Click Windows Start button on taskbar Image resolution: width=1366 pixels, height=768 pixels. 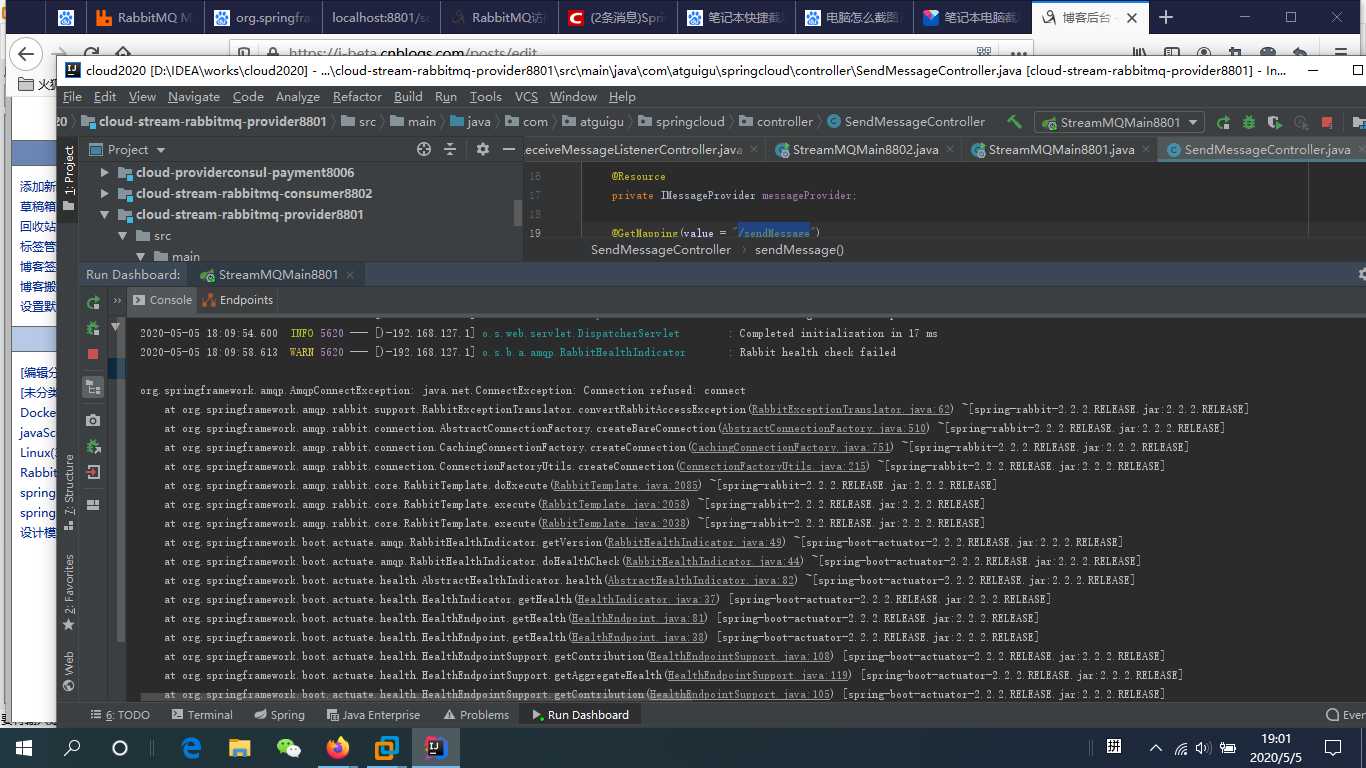pyautogui.click(x=23, y=747)
